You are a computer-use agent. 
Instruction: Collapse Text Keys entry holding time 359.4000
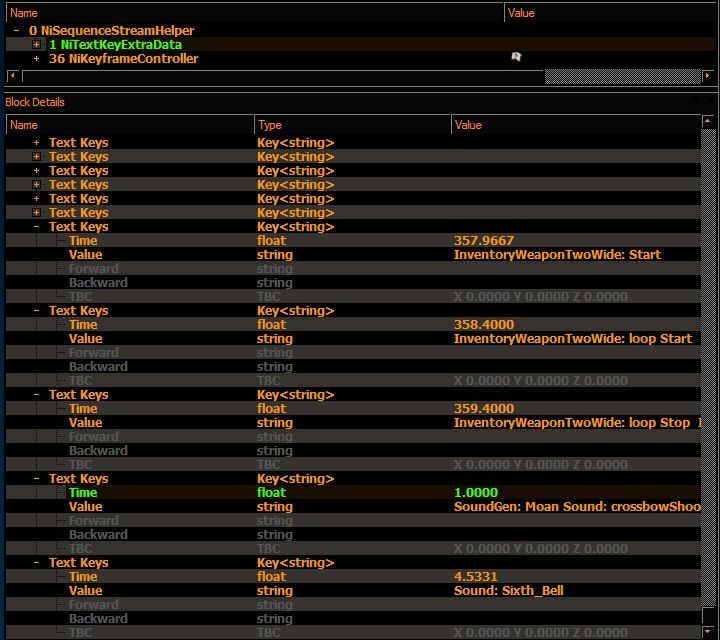click(x=36, y=395)
